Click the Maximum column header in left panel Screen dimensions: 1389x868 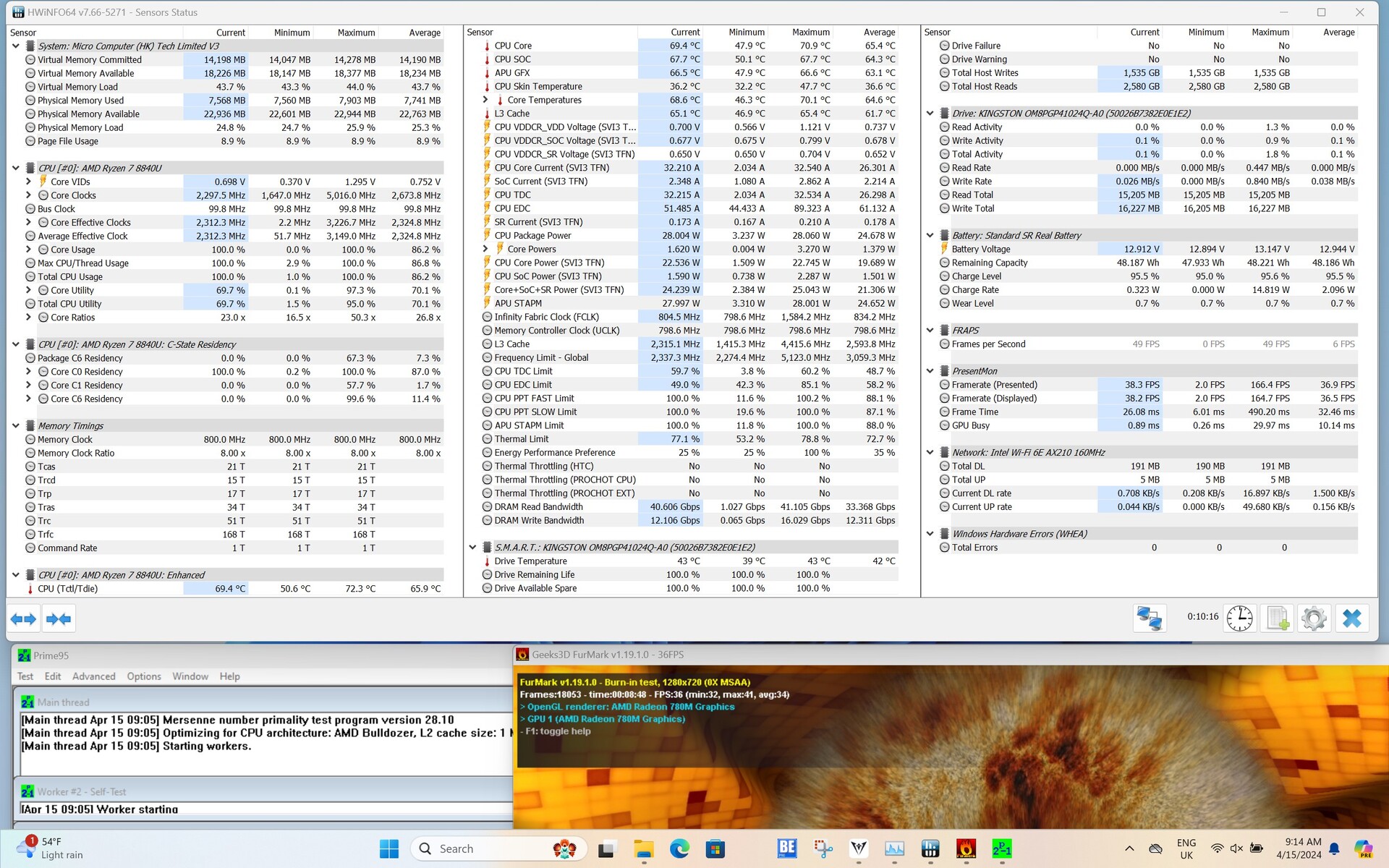click(355, 33)
